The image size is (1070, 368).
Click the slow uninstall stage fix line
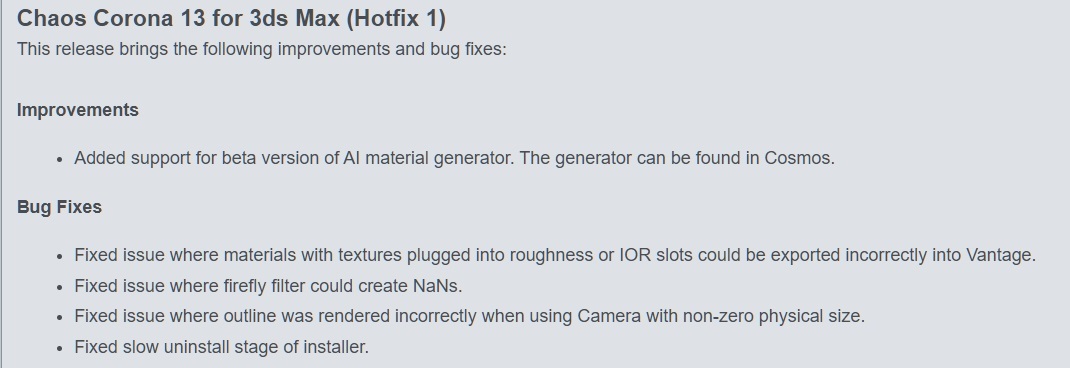point(222,348)
